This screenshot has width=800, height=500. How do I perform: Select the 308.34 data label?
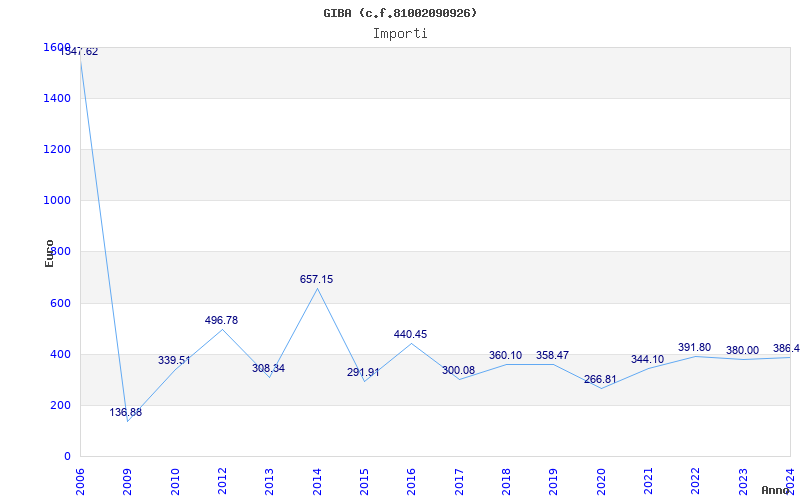268,368
